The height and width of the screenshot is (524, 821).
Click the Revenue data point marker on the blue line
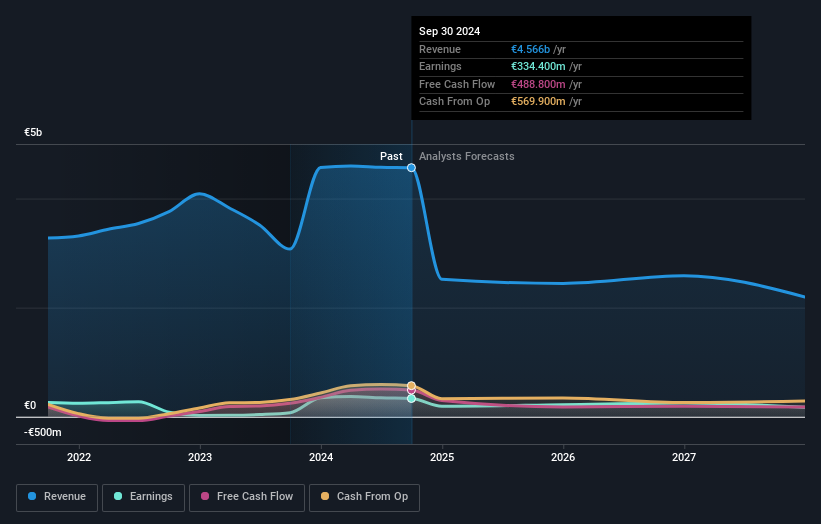point(411,168)
